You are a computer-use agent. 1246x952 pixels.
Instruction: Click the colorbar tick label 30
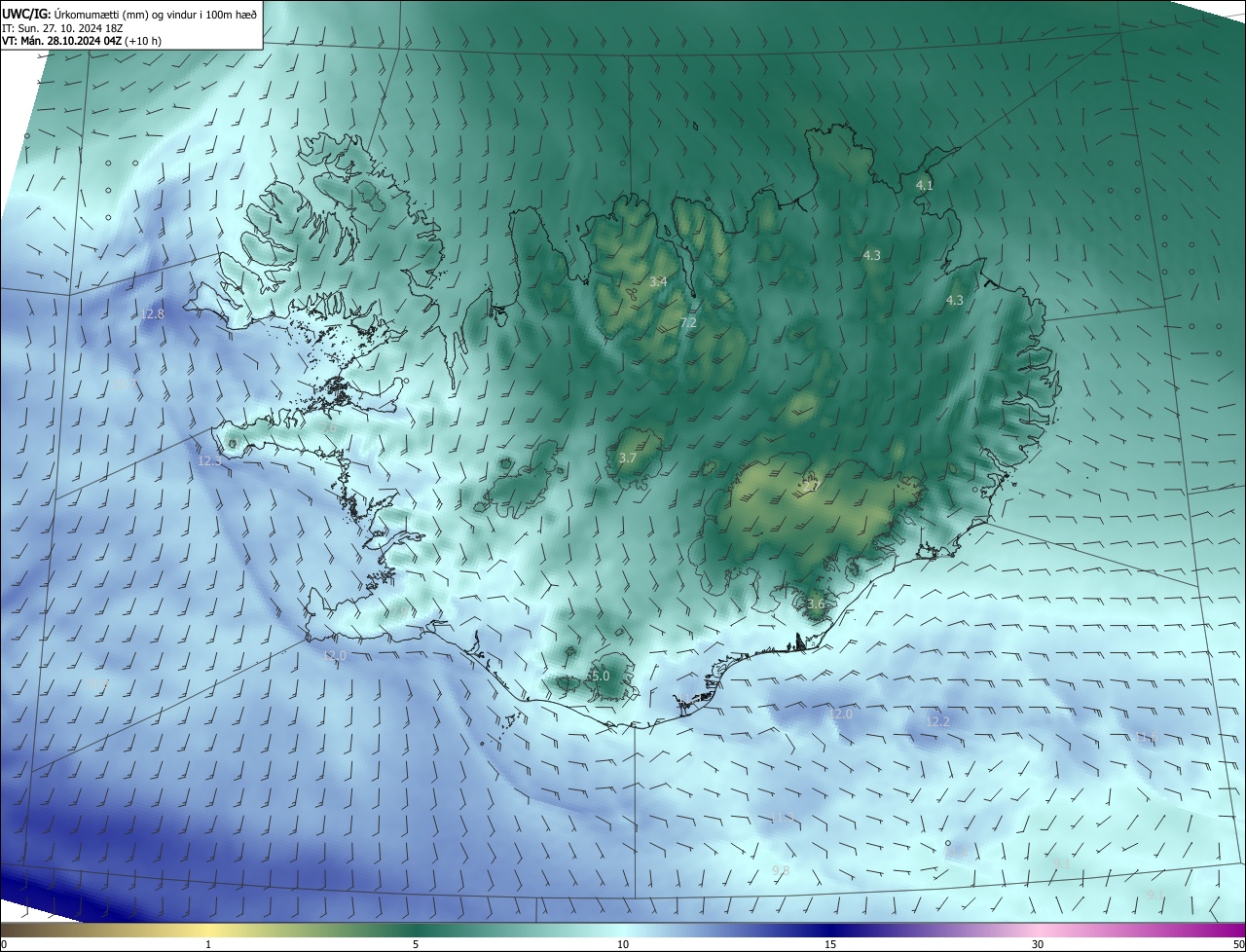[1038, 944]
